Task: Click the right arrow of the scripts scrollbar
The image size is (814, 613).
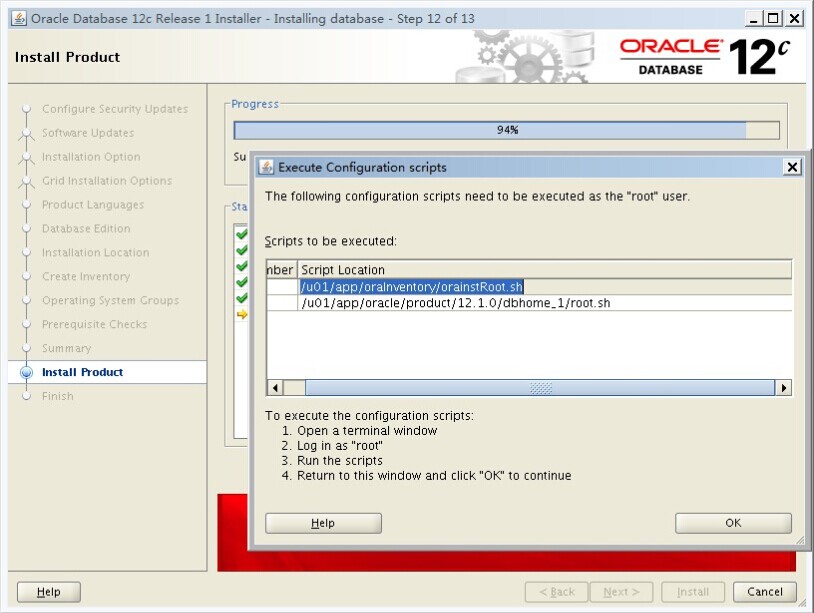Action: pos(784,388)
